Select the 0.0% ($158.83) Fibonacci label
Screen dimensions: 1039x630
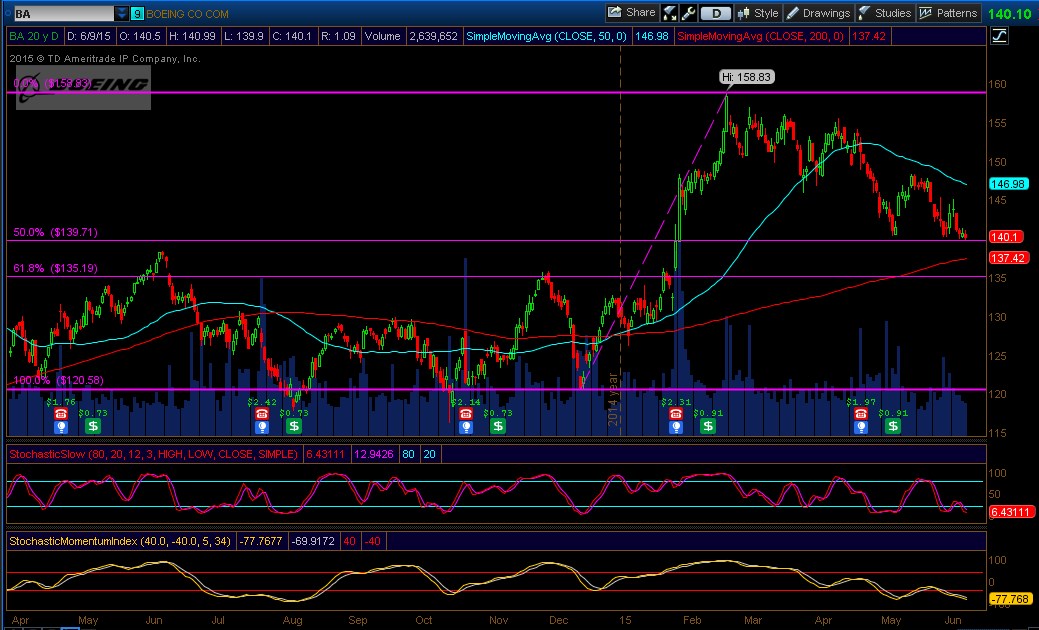(52, 83)
